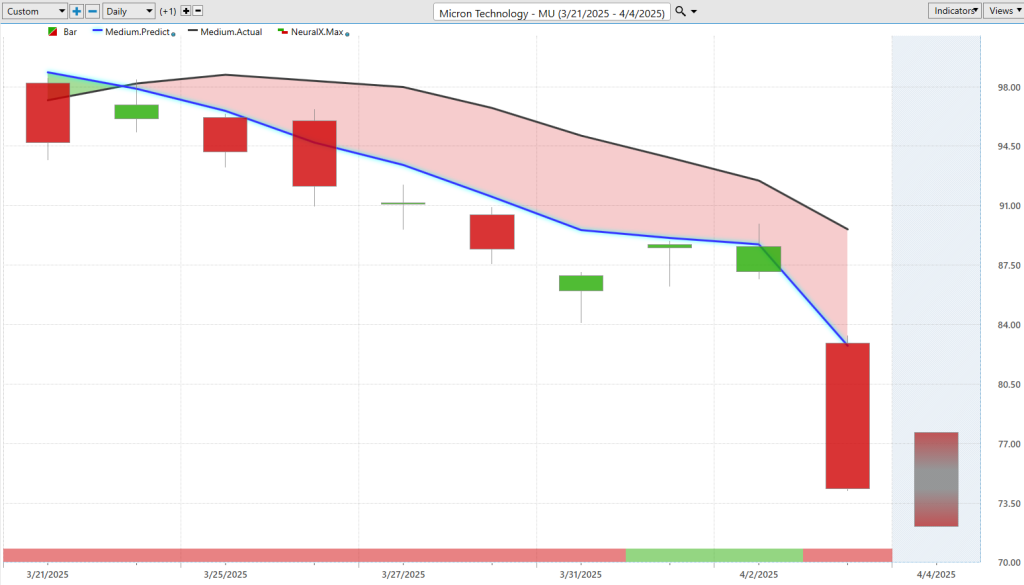Click the 73.50 price axis label
The width and height of the screenshot is (1024, 585).
(x=1009, y=503)
